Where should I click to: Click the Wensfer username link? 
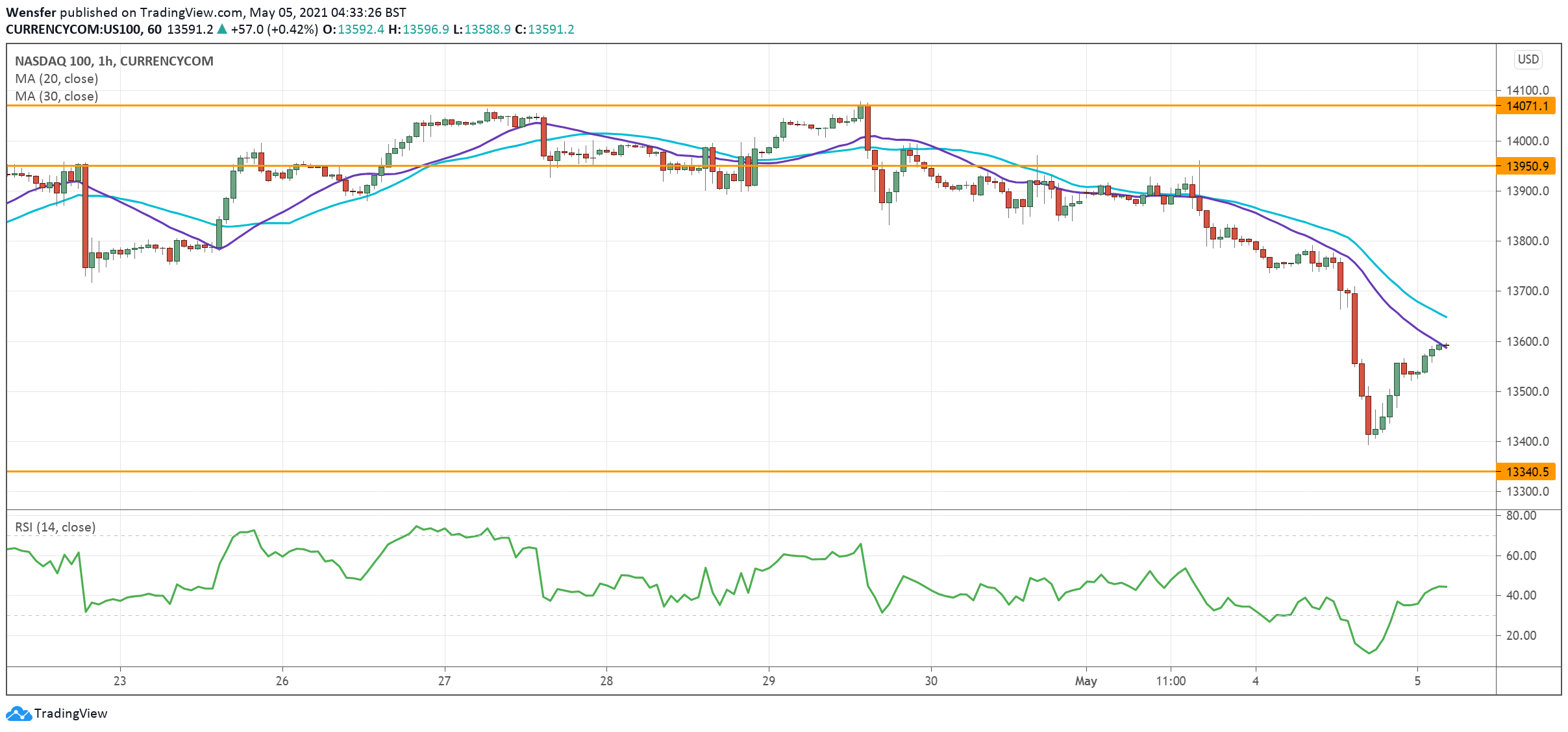tap(31, 11)
